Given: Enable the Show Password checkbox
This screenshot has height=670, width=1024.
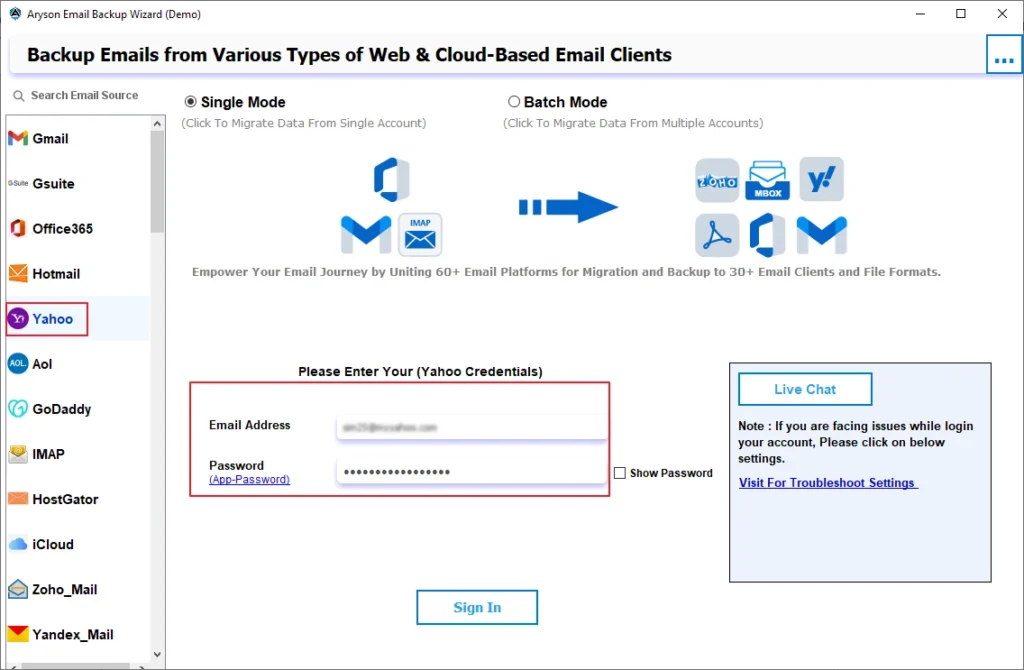Looking at the screenshot, I should pyautogui.click(x=620, y=473).
